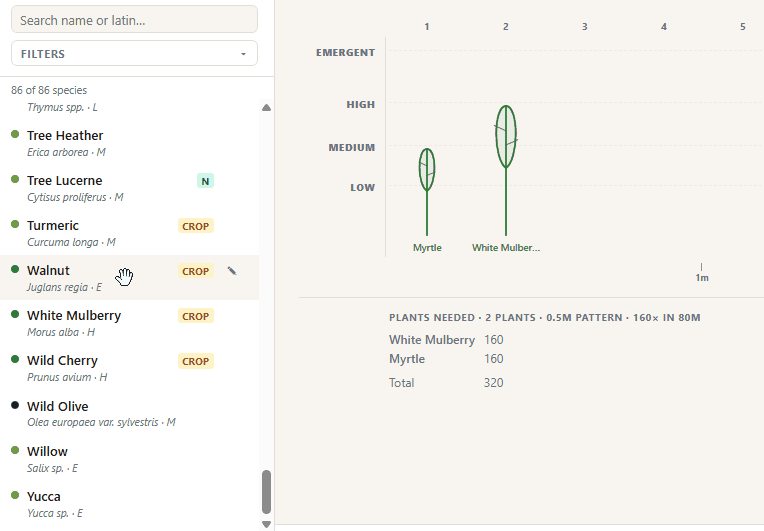
Task: Click the PLANTS NEEDED heading line
Action: pyautogui.click(x=545, y=318)
